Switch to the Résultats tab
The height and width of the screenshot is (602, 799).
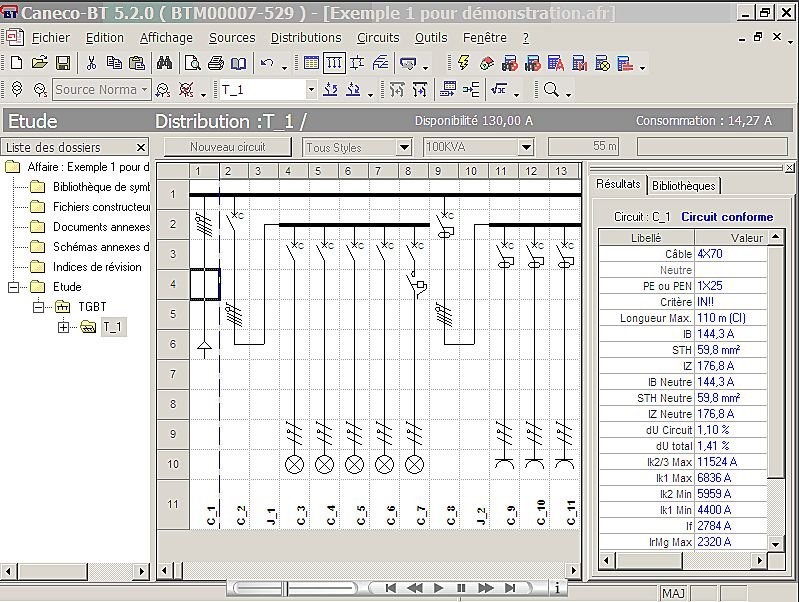(x=618, y=184)
